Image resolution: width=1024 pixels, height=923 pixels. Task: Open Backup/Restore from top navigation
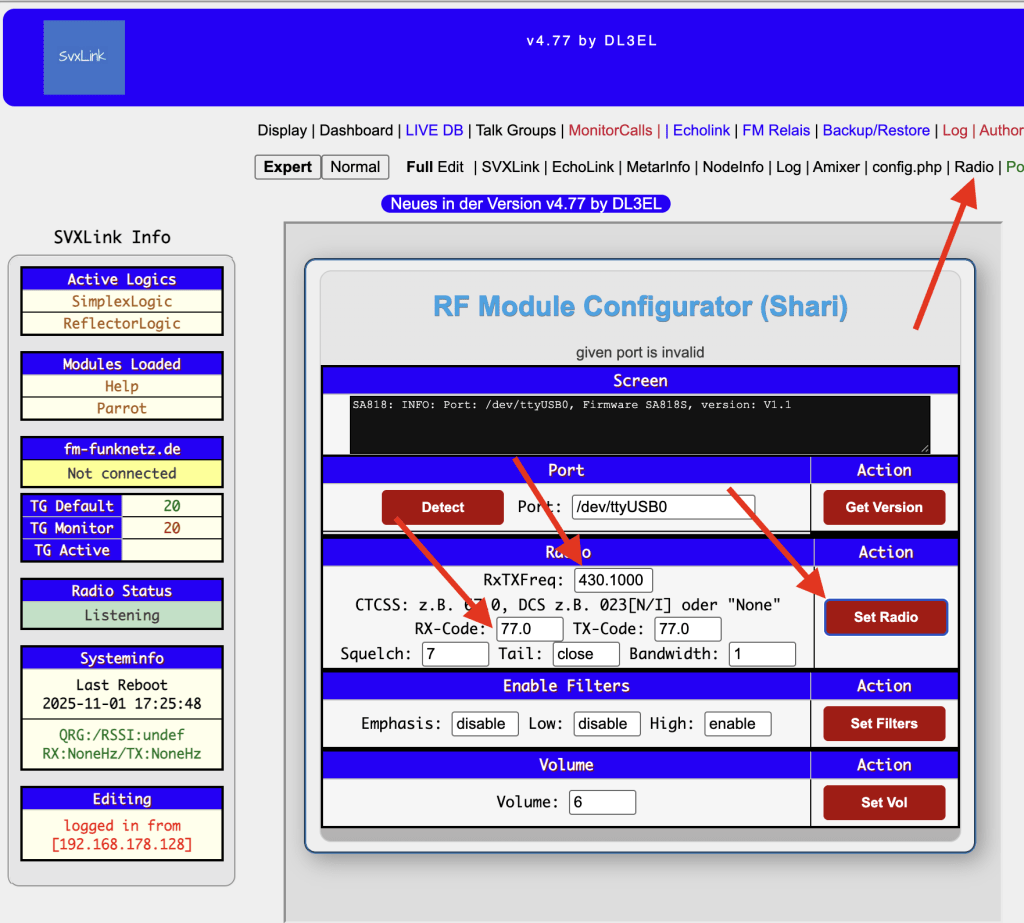[x=876, y=130]
